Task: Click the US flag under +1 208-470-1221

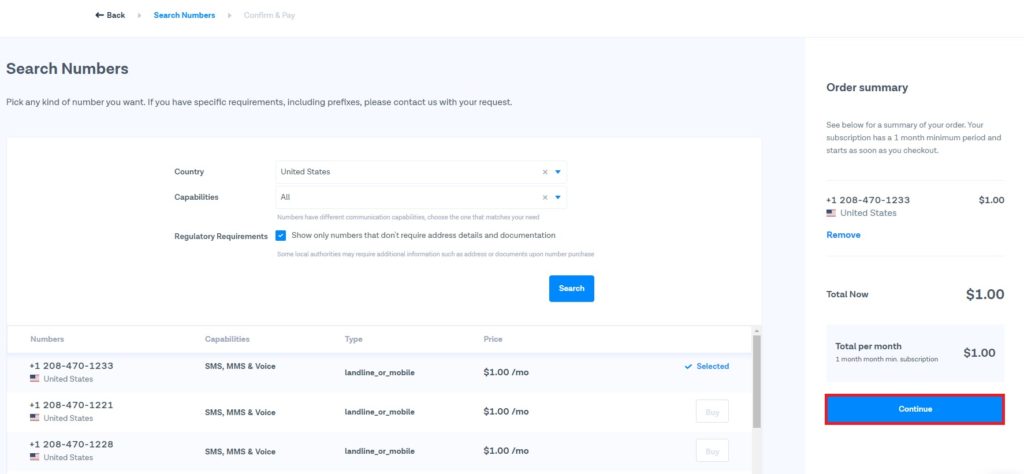Action: 35,418
